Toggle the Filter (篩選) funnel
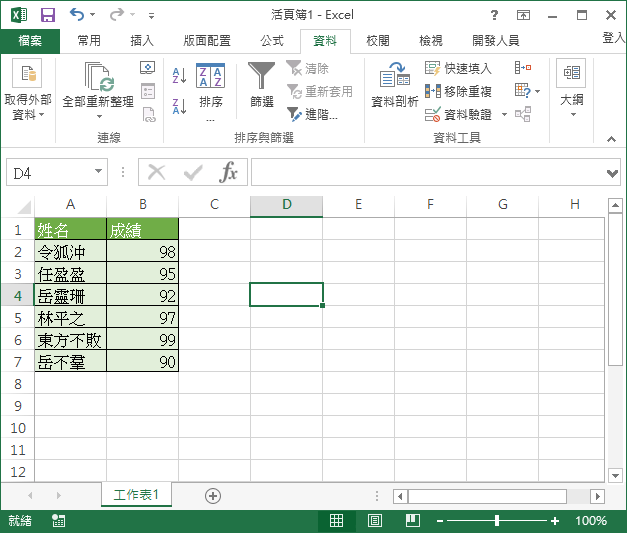Image resolution: width=627 pixels, height=533 pixels. tap(262, 85)
